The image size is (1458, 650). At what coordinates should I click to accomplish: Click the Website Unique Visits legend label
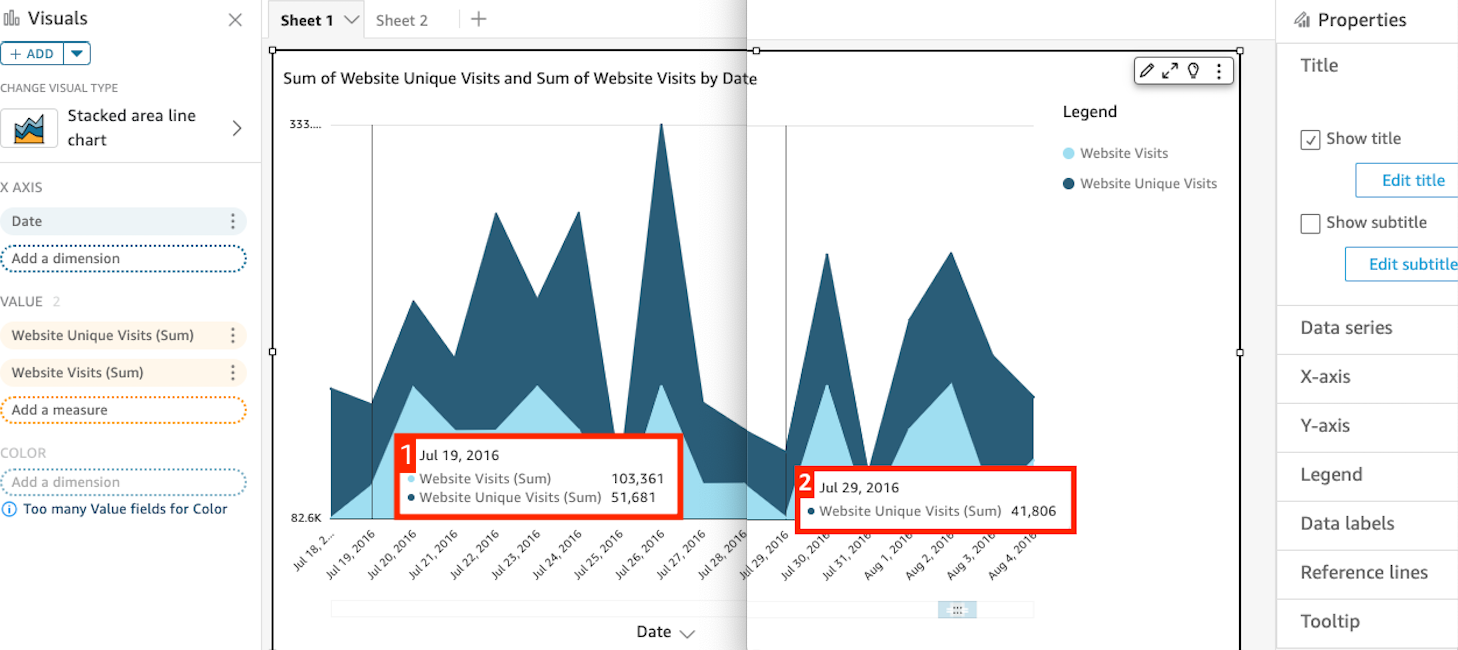coord(1149,184)
